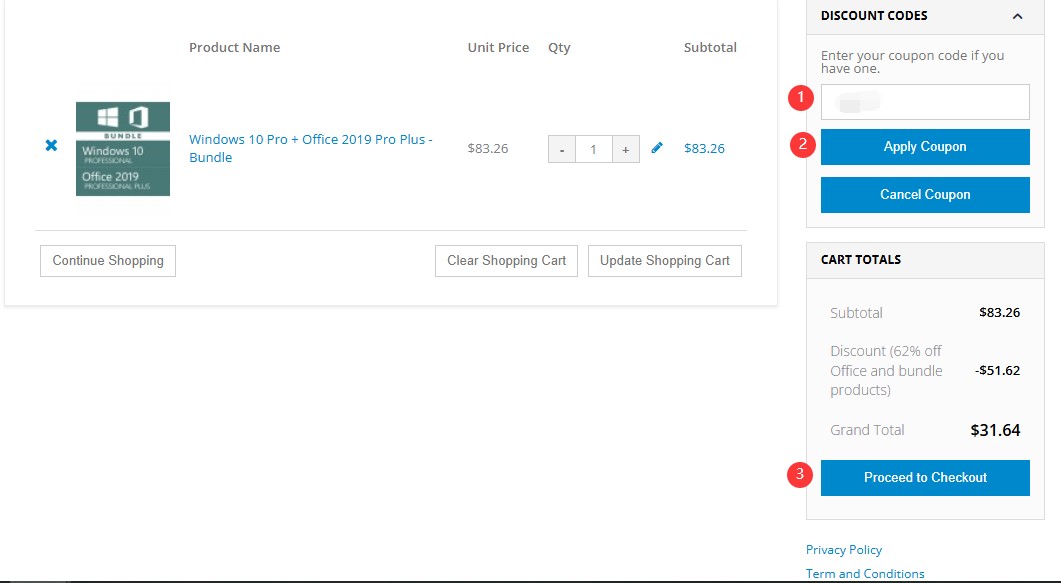This screenshot has height=583, width=1061.
Task: Click the row subtotal $83.26 in blue
Action: click(x=704, y=149)
